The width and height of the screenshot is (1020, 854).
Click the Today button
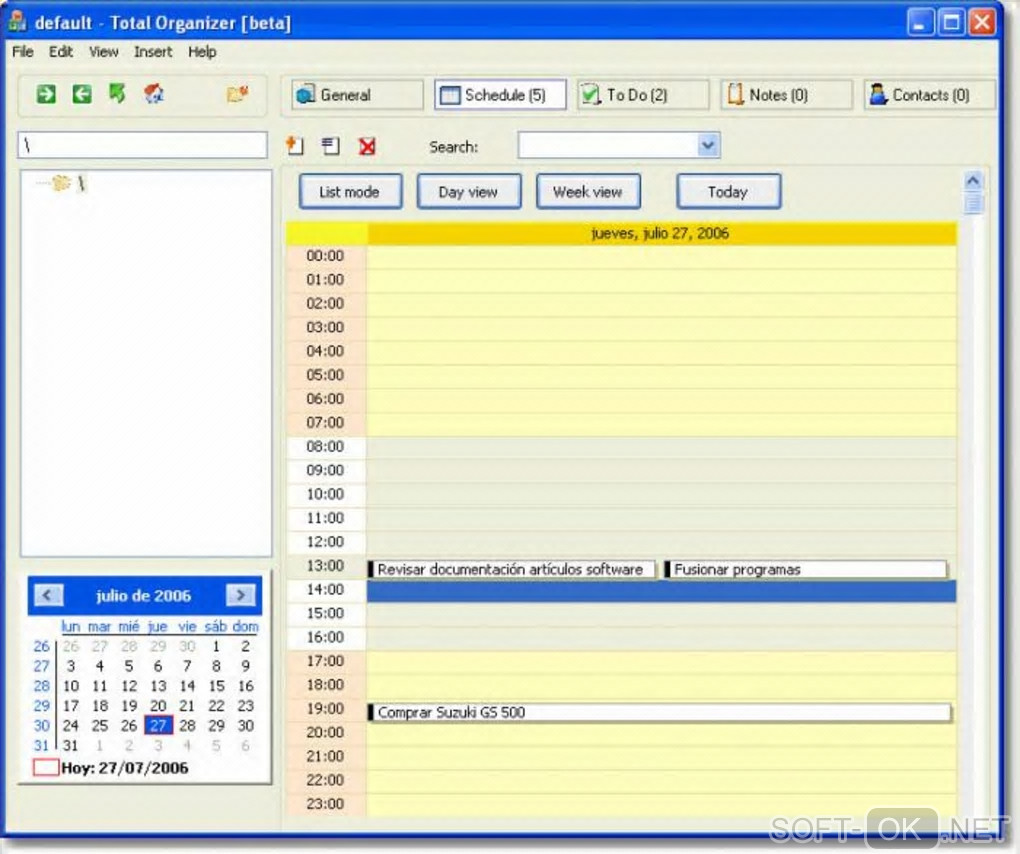[x=729, y=192]
